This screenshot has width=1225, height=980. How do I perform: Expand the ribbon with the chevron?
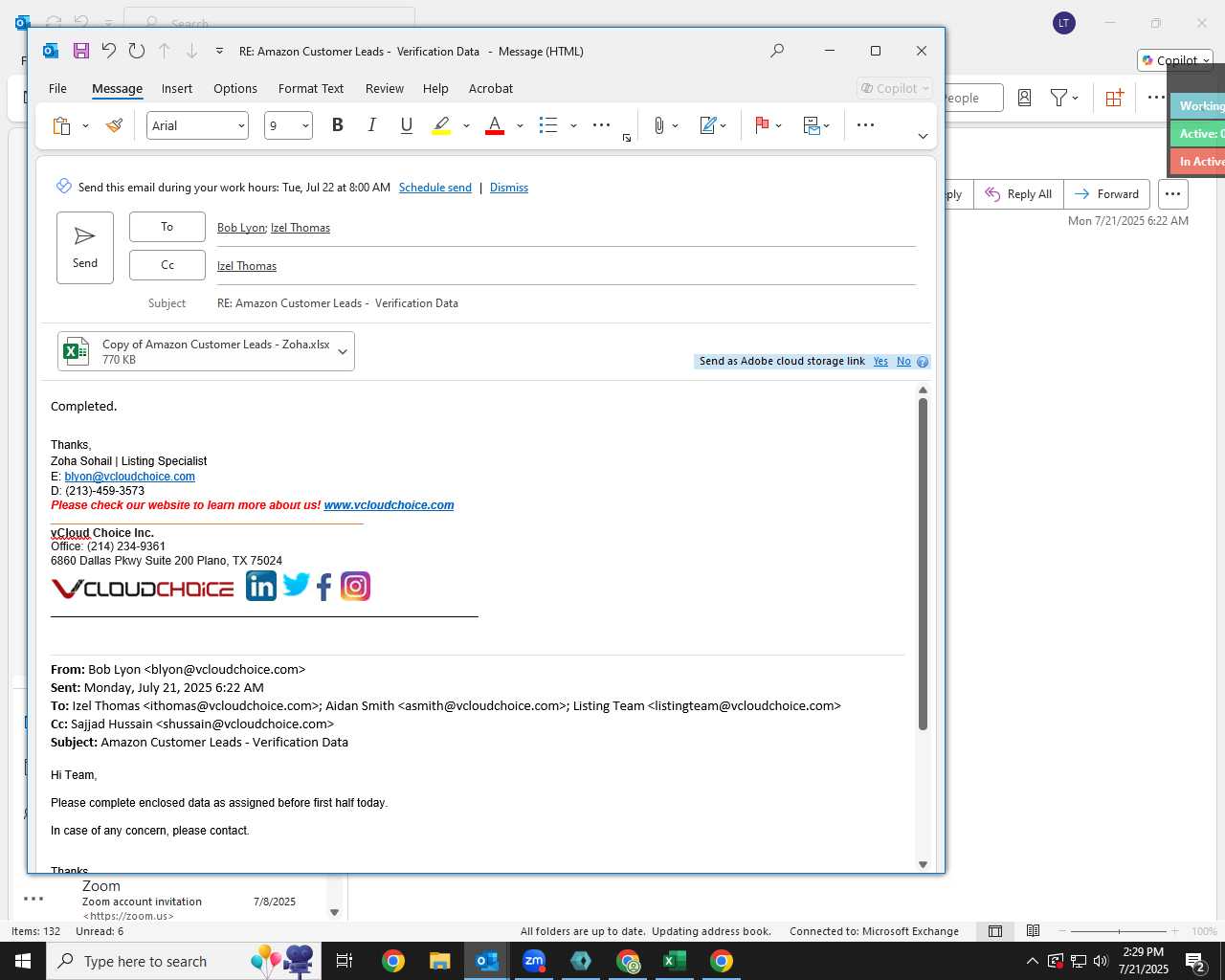(923, 136)
